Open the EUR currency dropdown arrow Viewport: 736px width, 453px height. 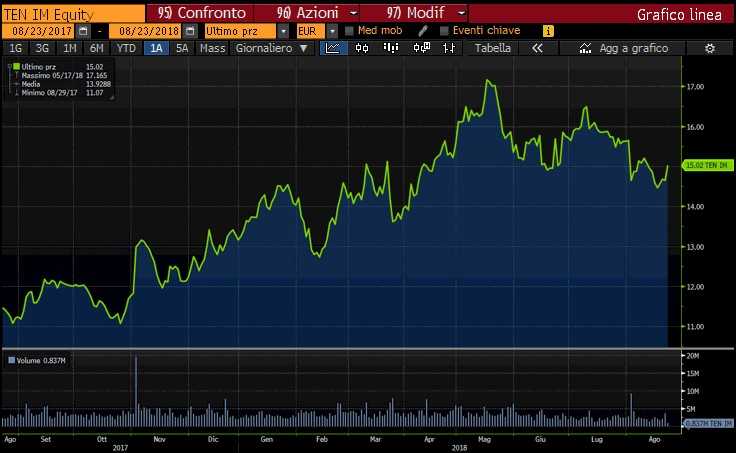pos(332,31)
